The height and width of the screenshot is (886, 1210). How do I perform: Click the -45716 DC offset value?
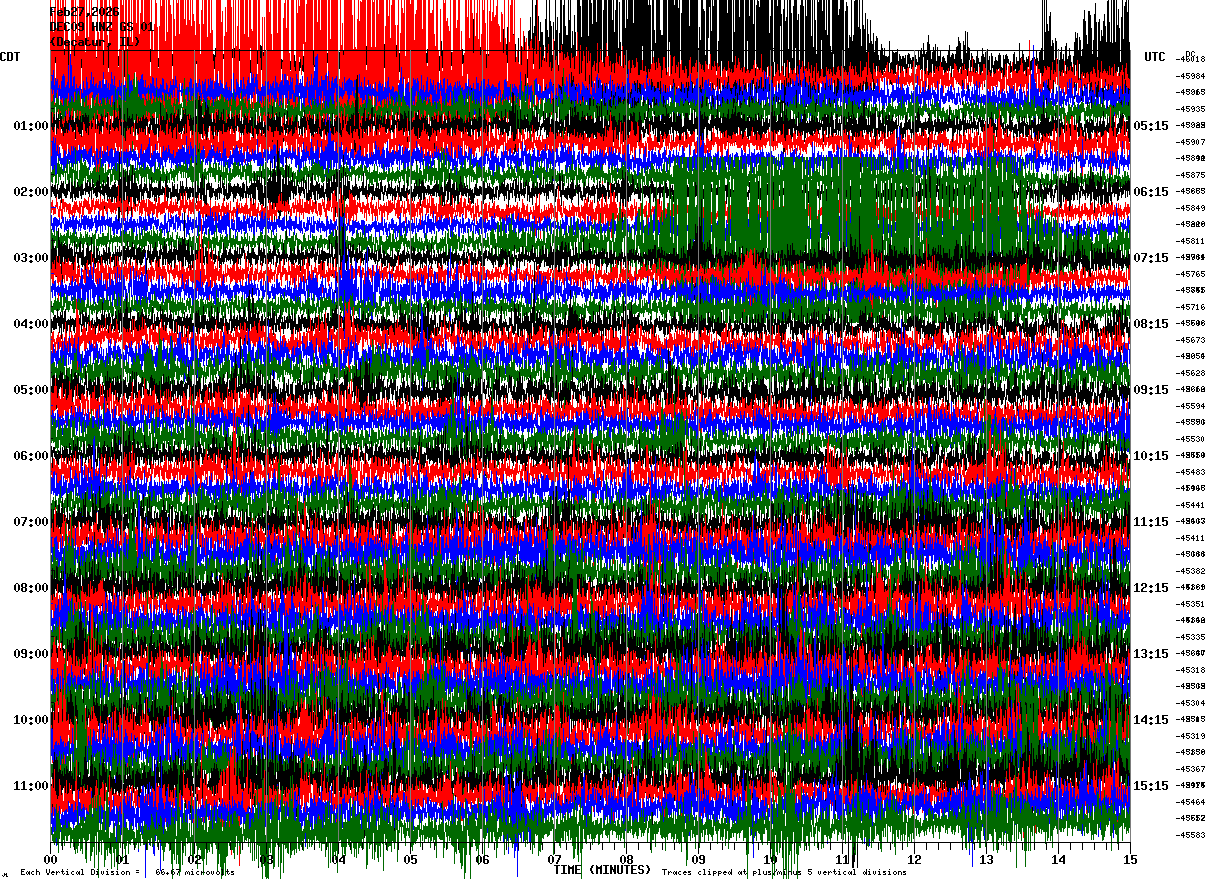1192,307
